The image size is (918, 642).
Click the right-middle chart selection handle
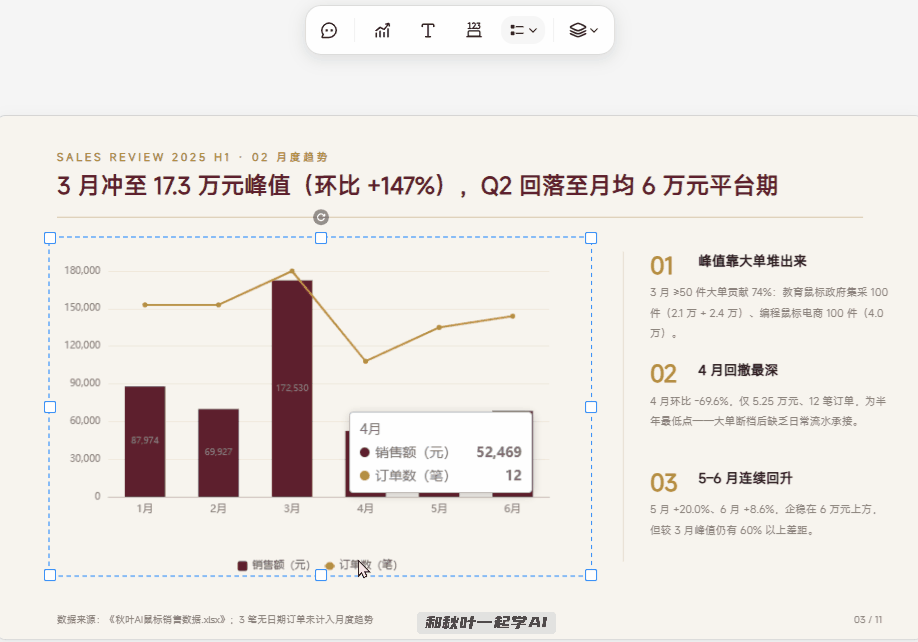pos(591,407)
